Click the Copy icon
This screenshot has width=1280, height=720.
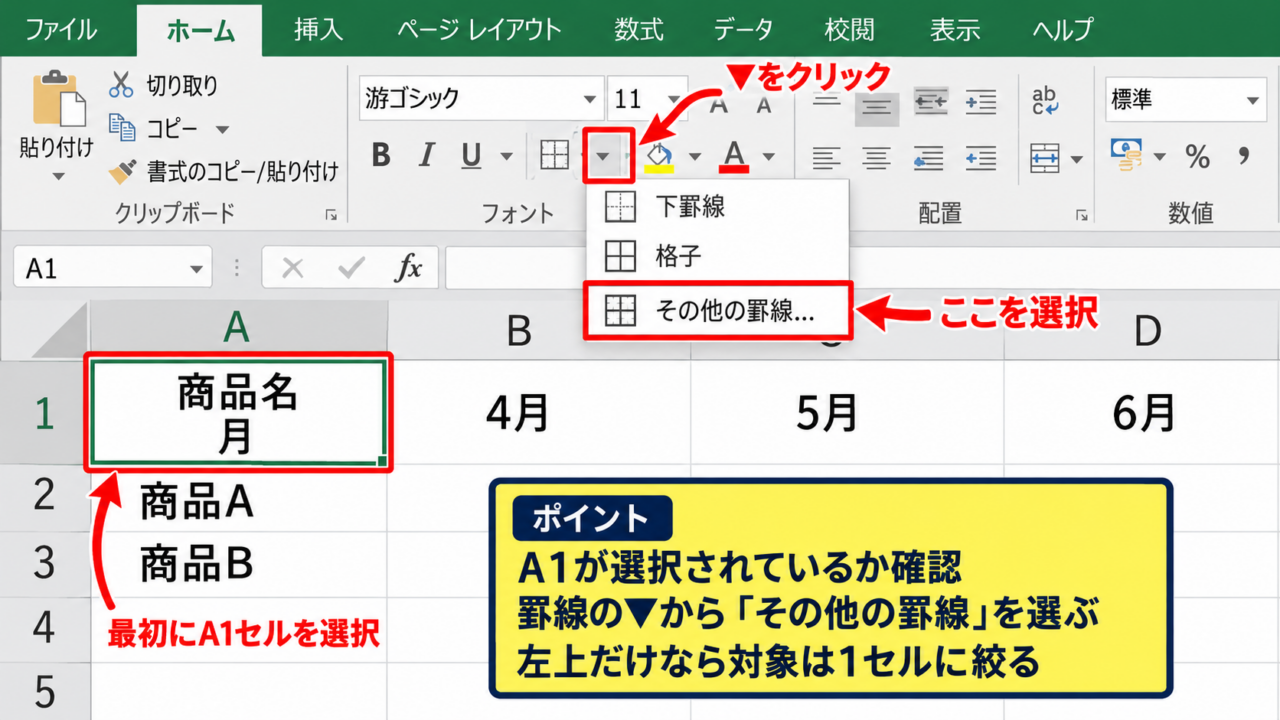[121, 128]
